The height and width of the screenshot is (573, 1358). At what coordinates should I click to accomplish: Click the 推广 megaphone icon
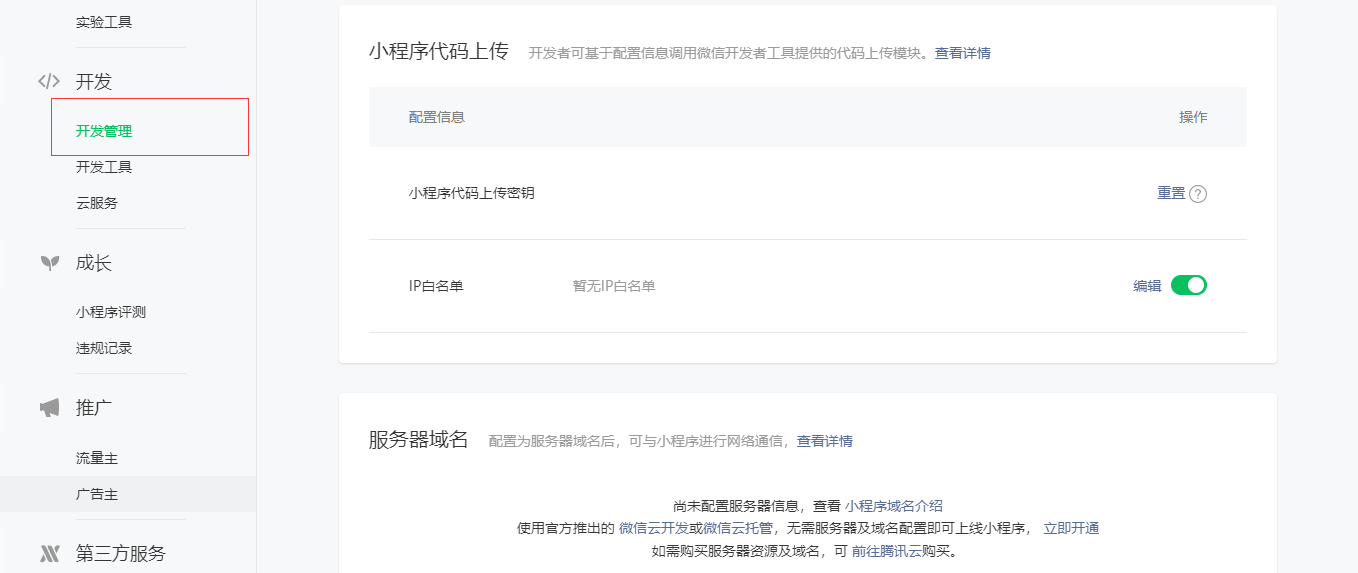(49, 408)
